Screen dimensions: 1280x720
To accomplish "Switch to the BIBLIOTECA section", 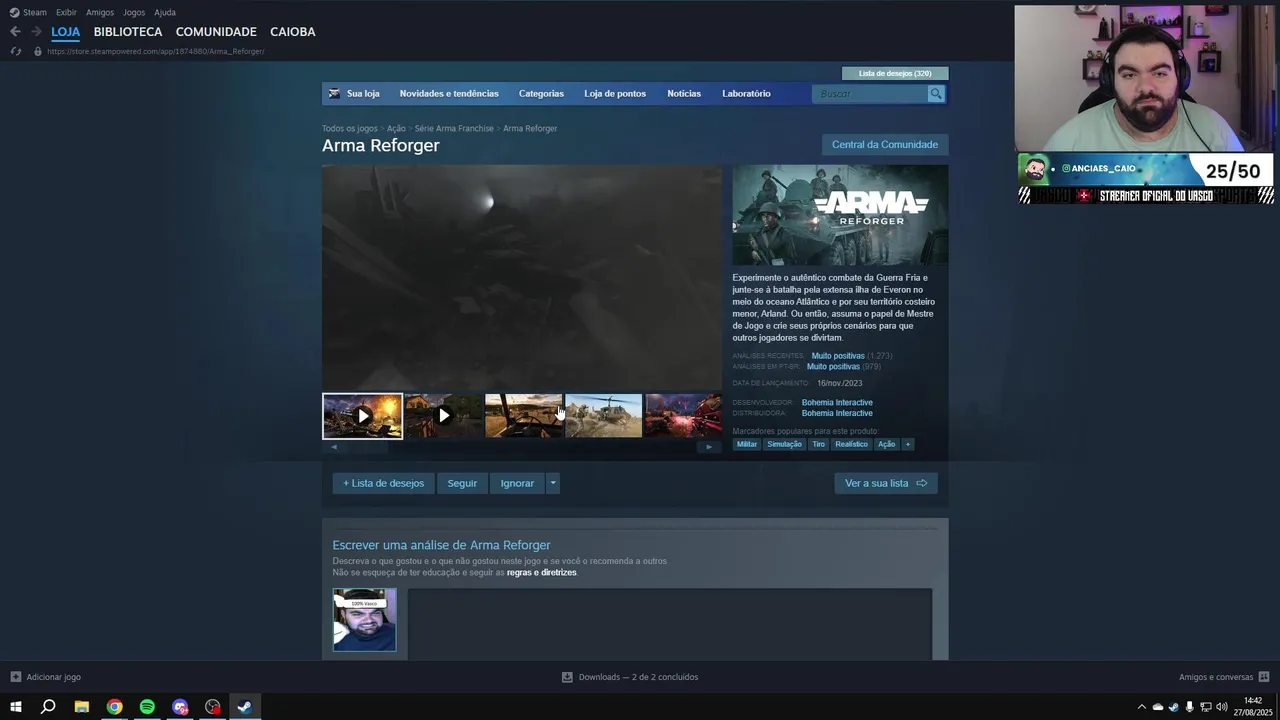I will (128, 32).
